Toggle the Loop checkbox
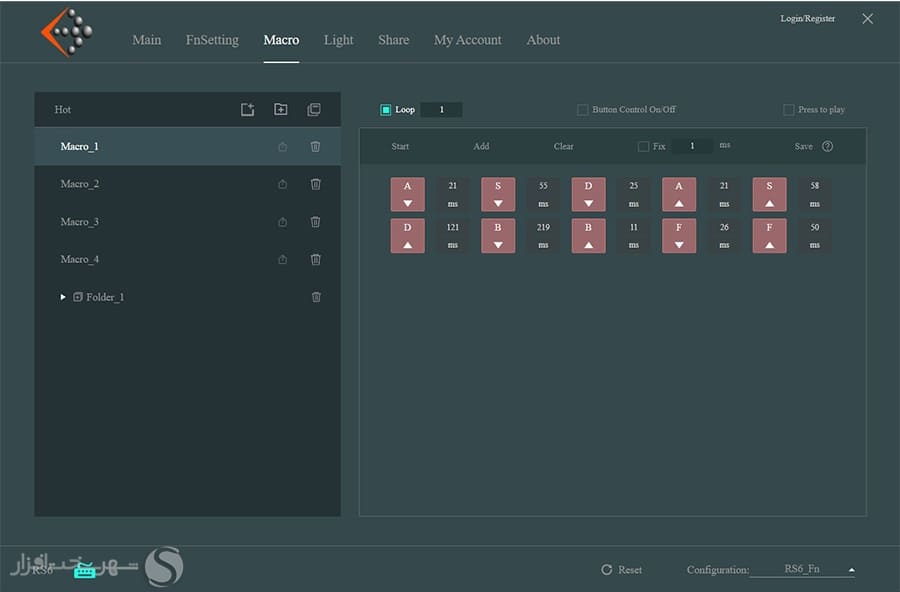The image size is (900, 592). (x=386, y=110)
